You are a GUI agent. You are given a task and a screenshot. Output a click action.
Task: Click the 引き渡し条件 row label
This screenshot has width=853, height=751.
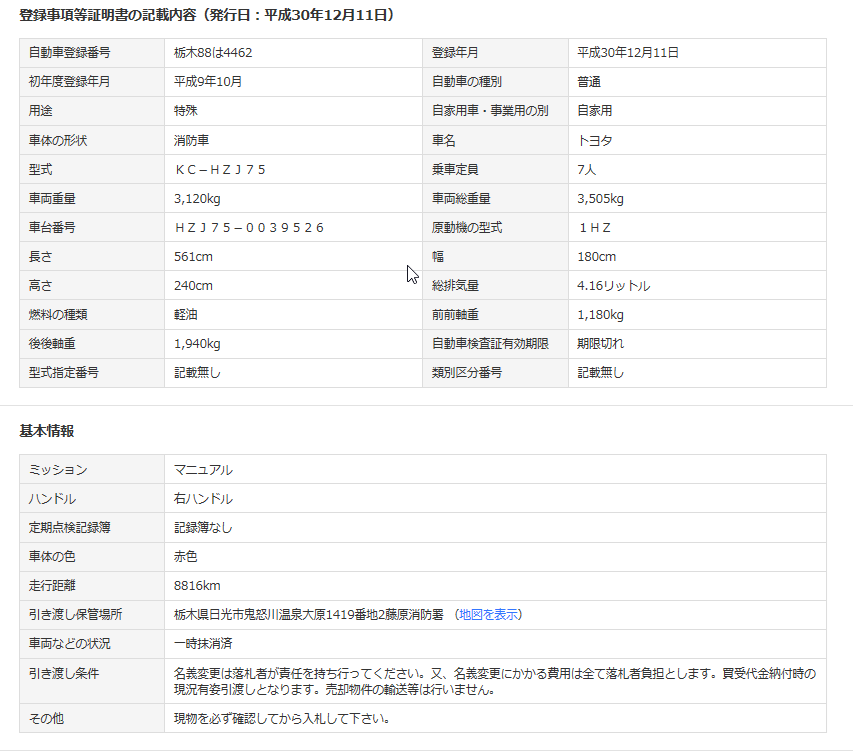tap(64, 673)
